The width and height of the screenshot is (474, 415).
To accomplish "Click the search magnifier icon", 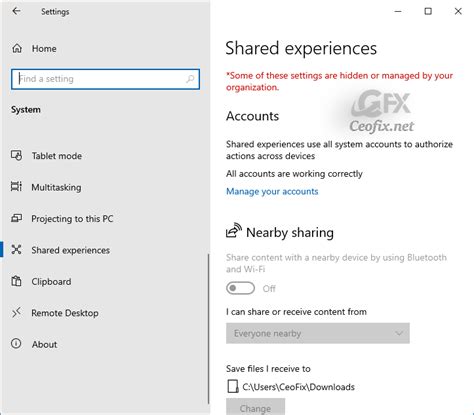I will 190,79.
